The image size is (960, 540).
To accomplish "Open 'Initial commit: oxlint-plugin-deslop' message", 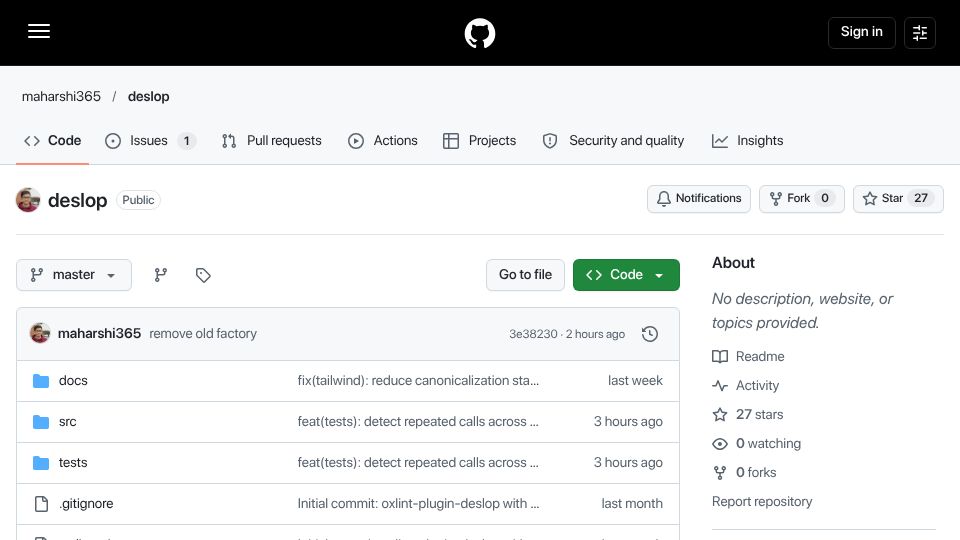I will 418,504.
